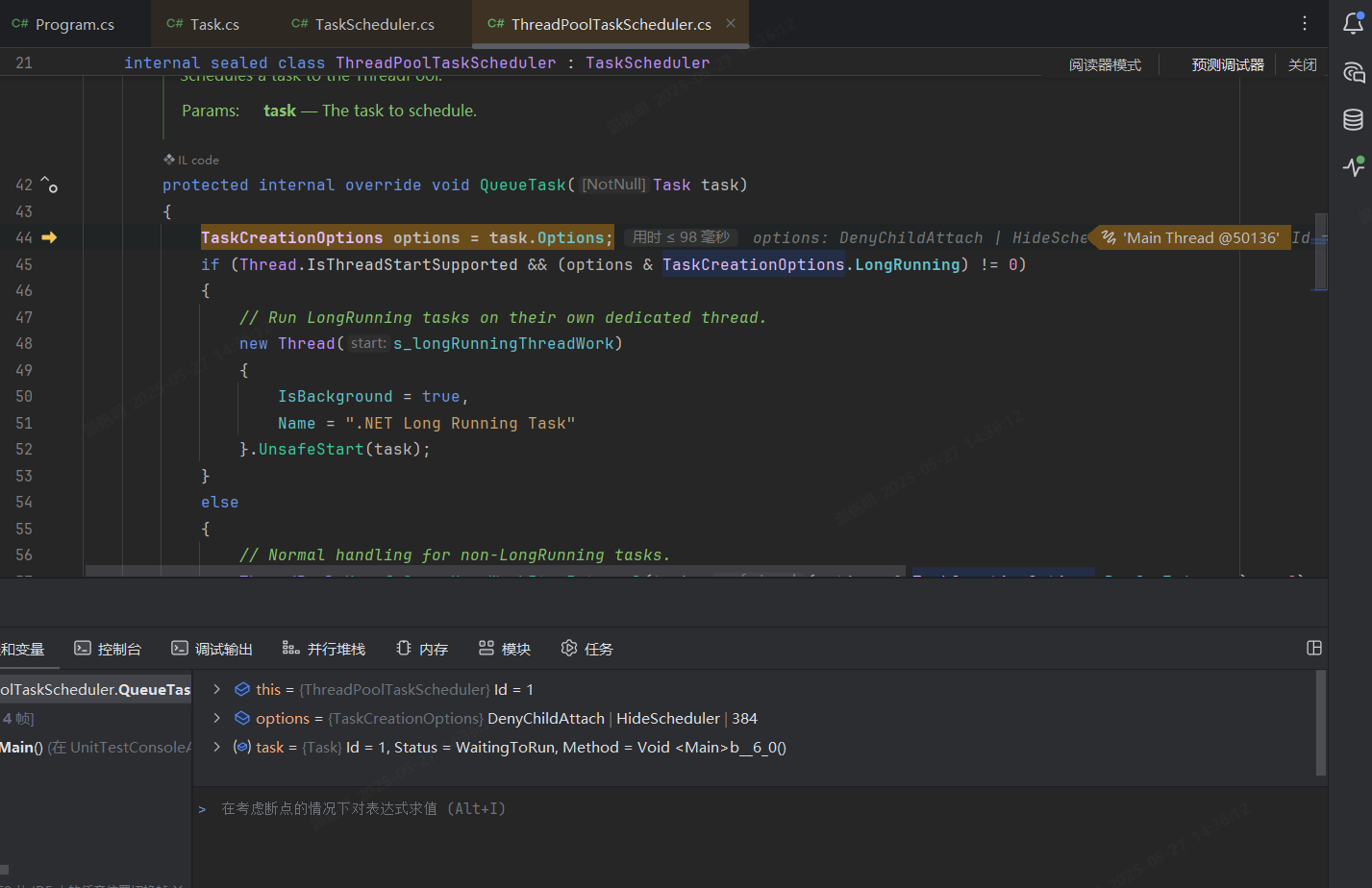Image resolution: width=1372 pixels, height=888 pixels.
Task: Open the three-dot overflow menu icon
Action: tap(1303, 23)
